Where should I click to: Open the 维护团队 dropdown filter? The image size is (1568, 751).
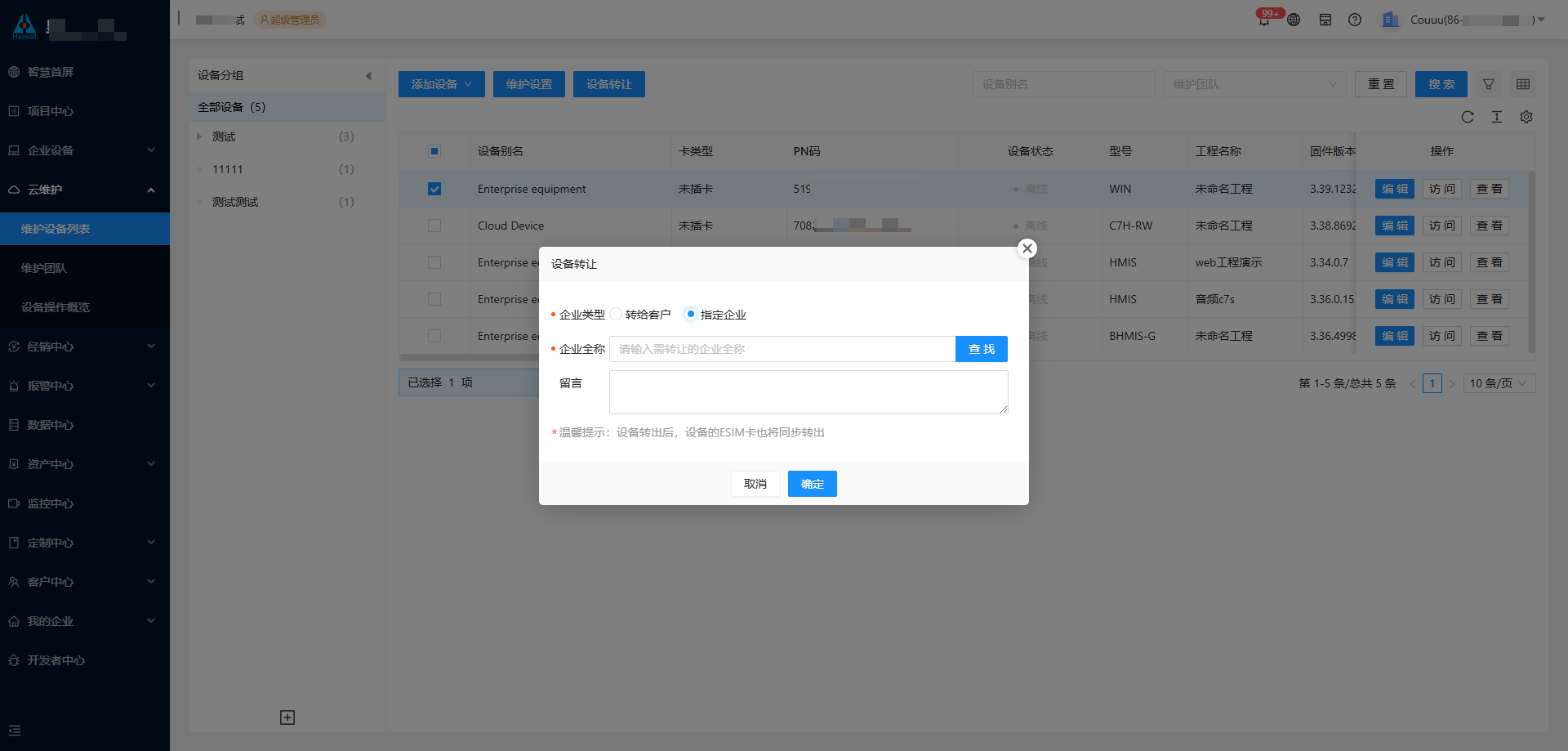click(1255, 84)
